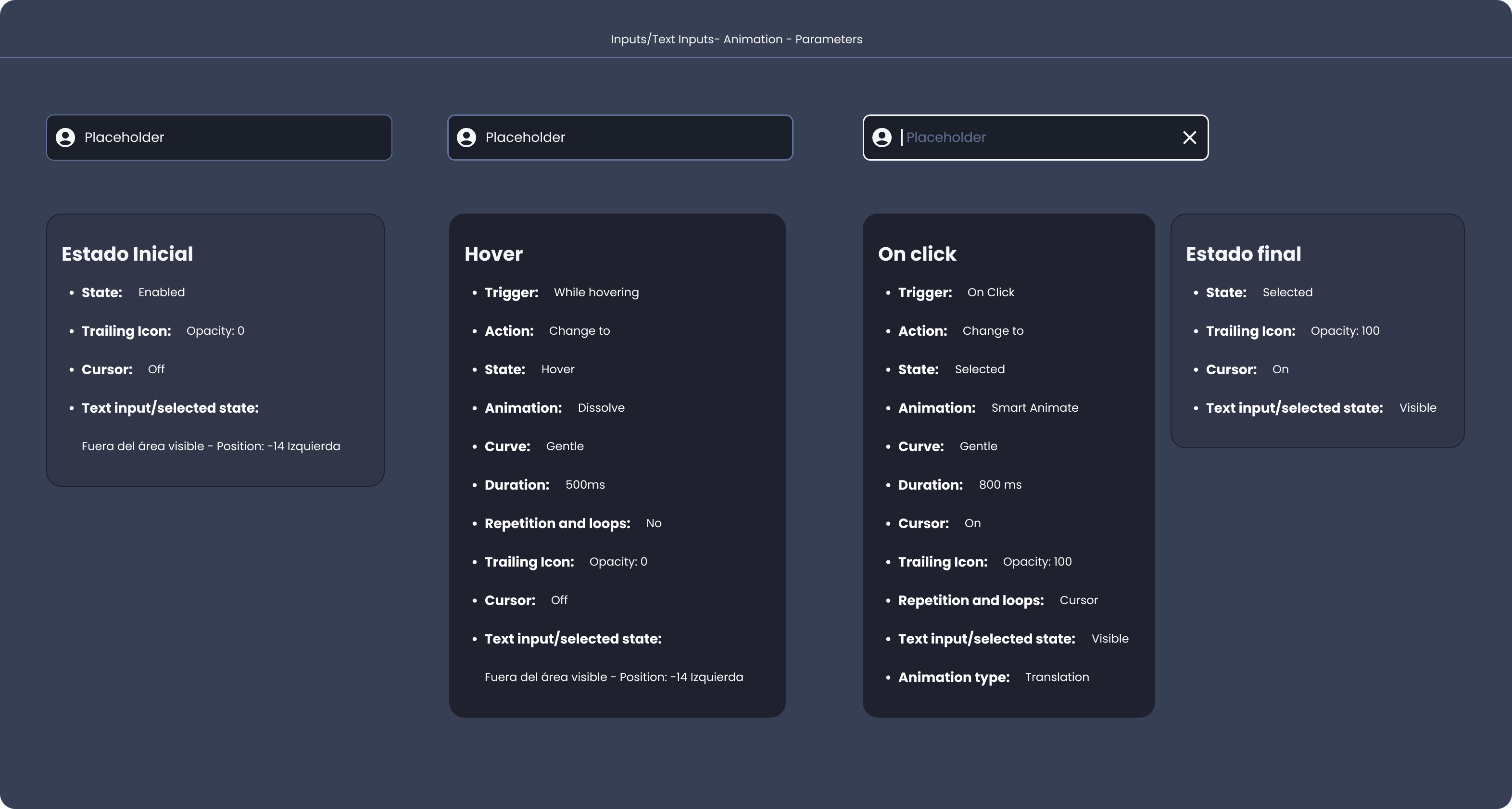This screenshot has width=1512, height=809.
Task: Click 'Opacity: 0' in Estado Inicial card
Action: 215,331
